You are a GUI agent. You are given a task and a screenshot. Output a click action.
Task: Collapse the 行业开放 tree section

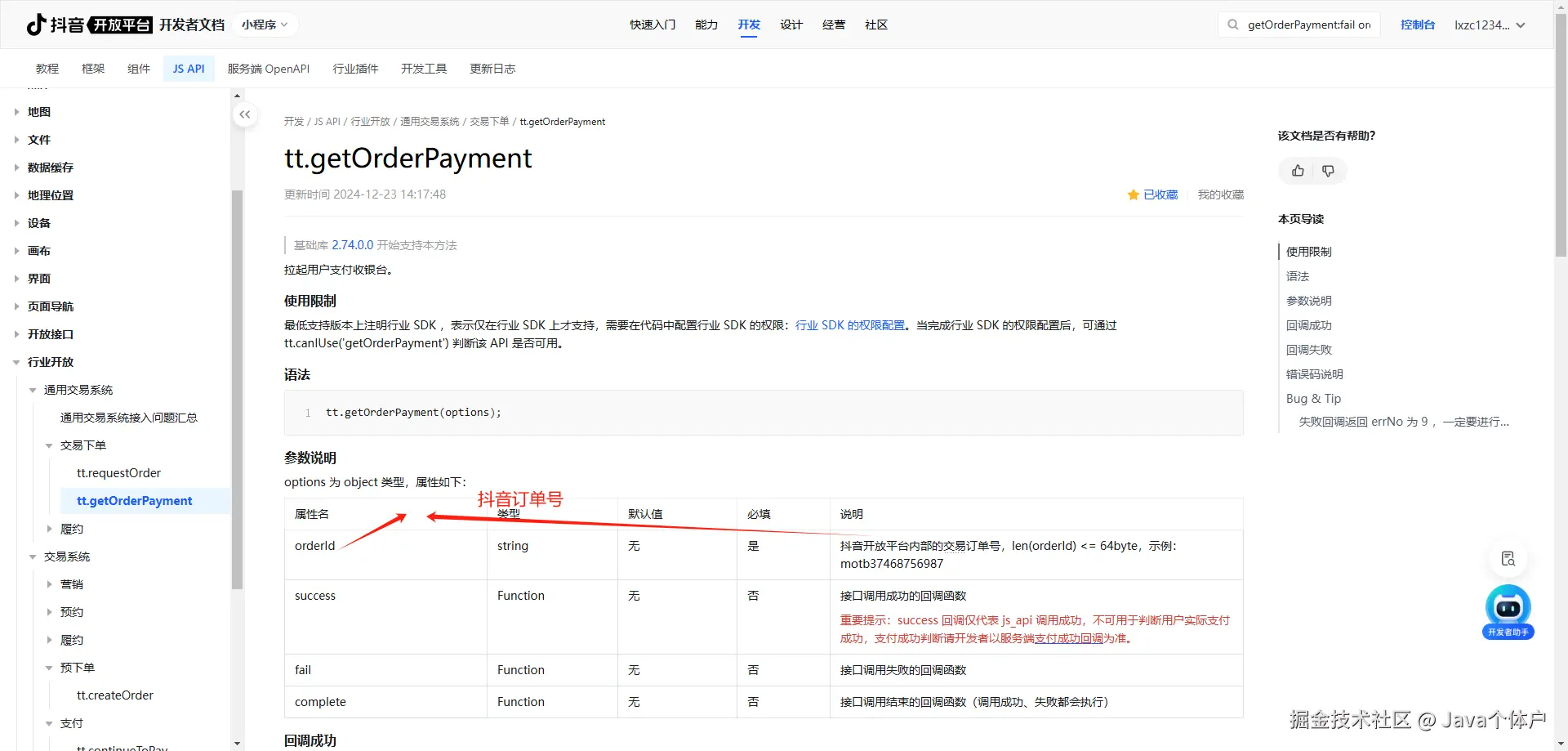(x=16, y=362)
